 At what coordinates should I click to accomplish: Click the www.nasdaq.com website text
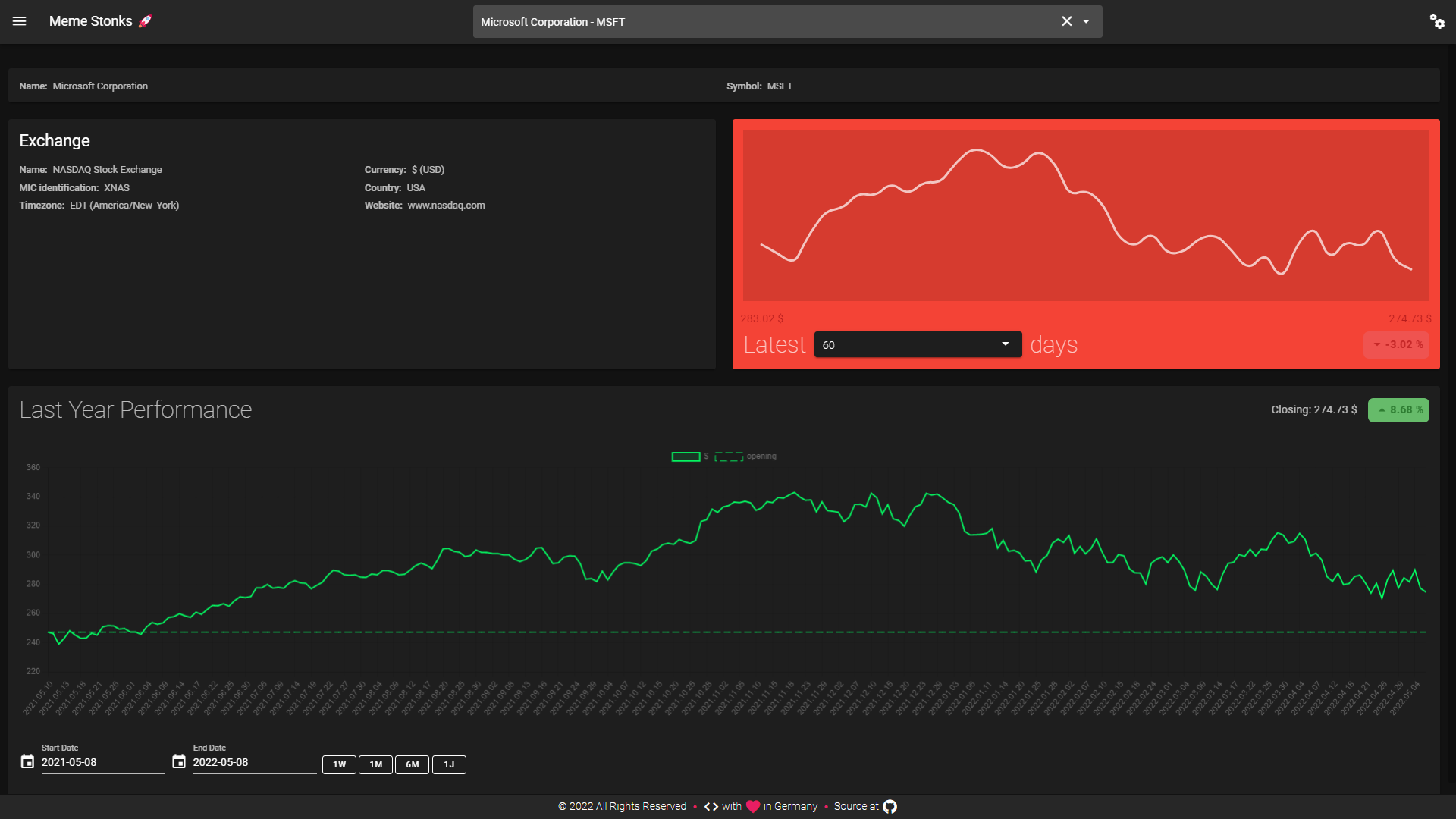tap(446, 206)
